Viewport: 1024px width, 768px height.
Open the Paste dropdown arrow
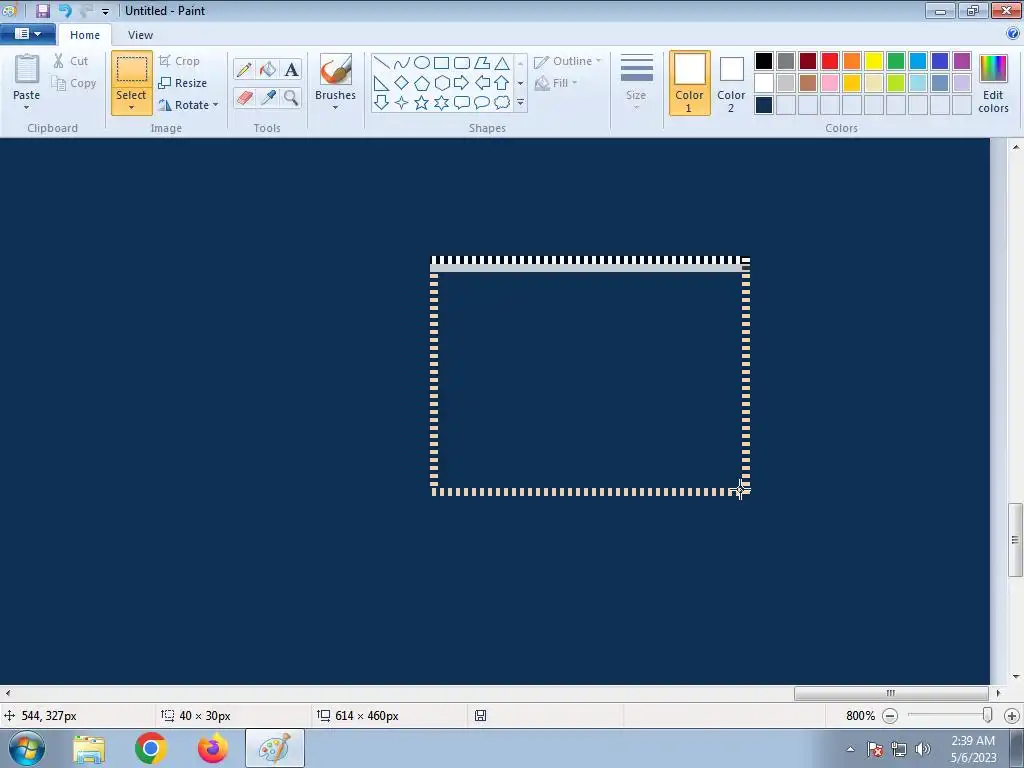click(x=26, y=108)
